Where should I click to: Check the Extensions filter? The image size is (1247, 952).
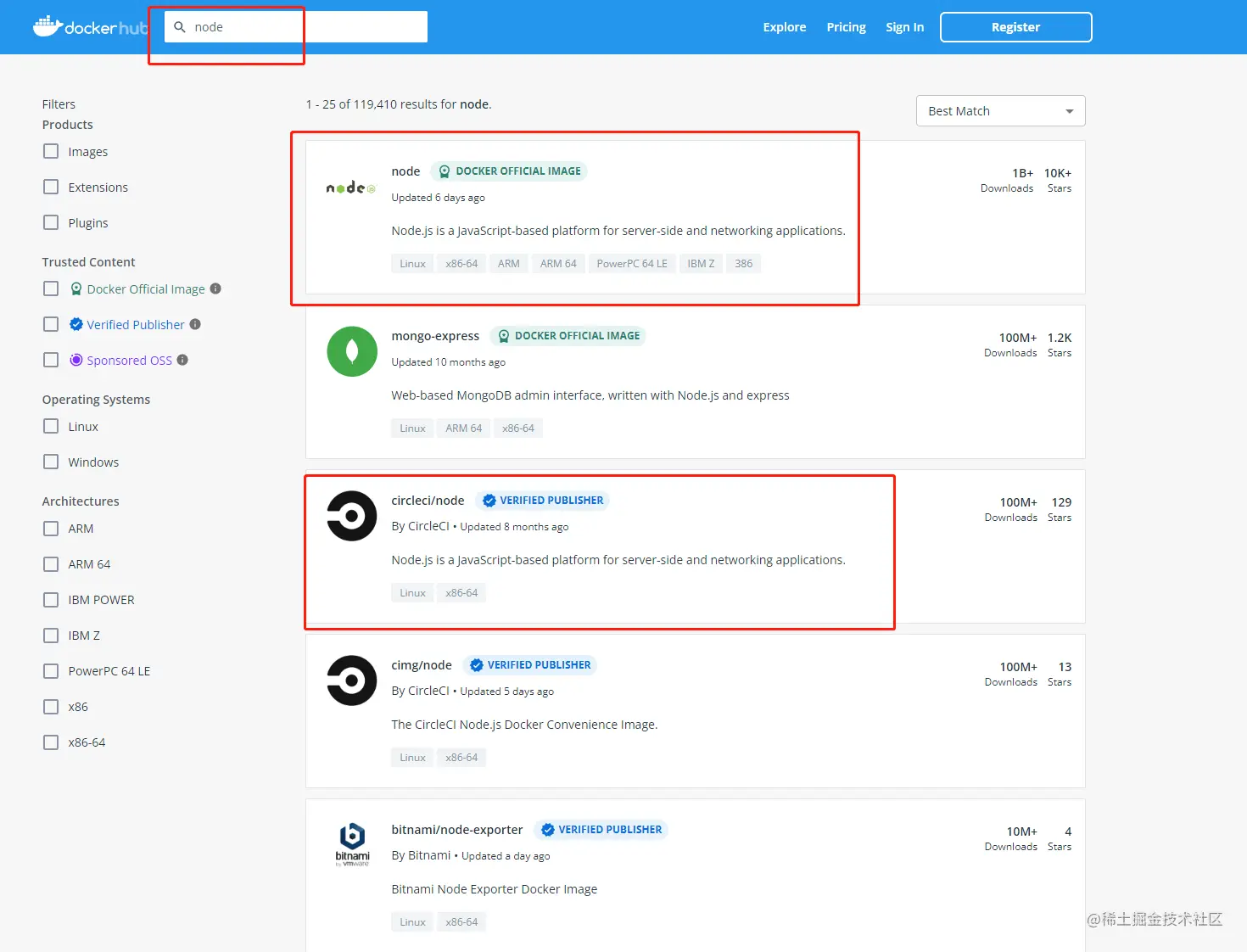tap(51, 187)
